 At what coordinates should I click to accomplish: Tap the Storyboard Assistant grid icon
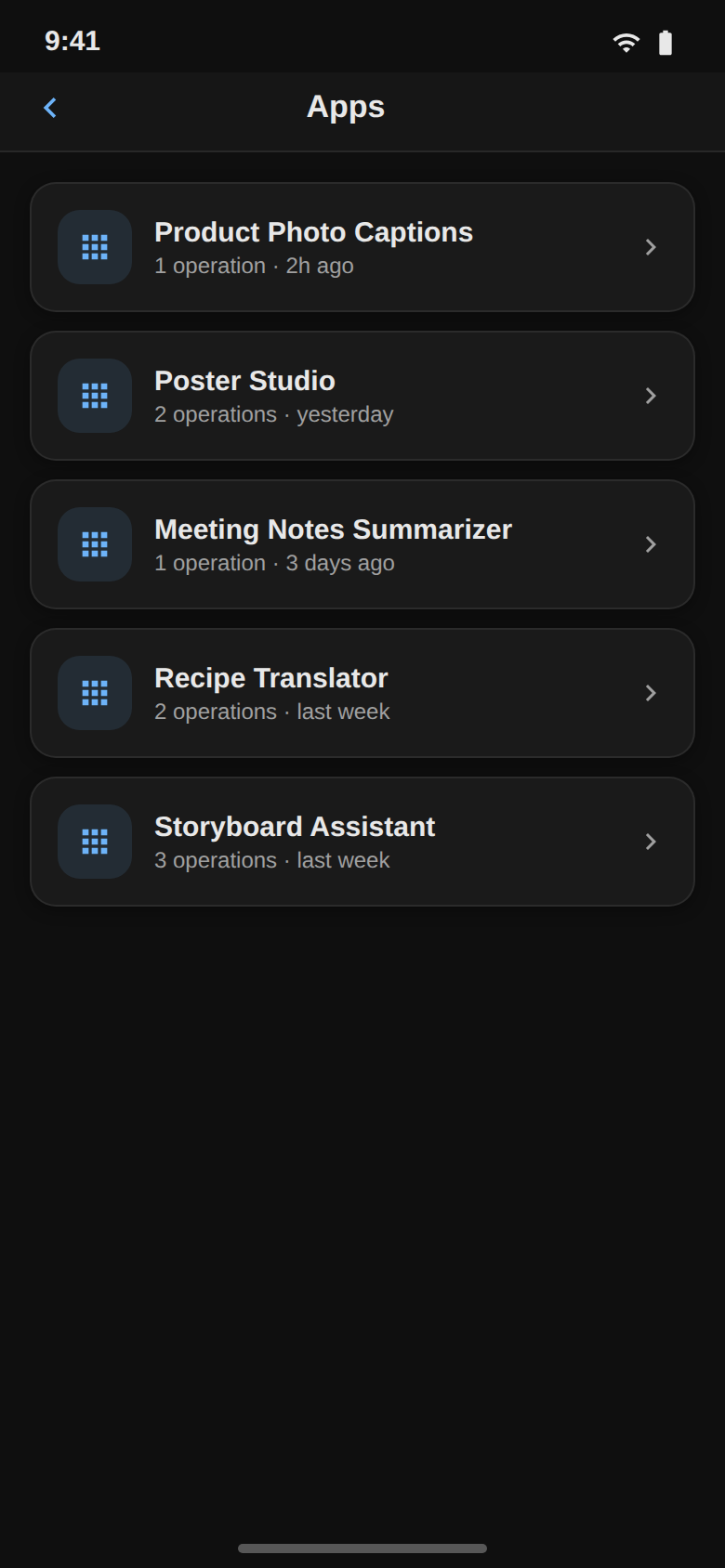pyautogui.click(x=95, y=842)
